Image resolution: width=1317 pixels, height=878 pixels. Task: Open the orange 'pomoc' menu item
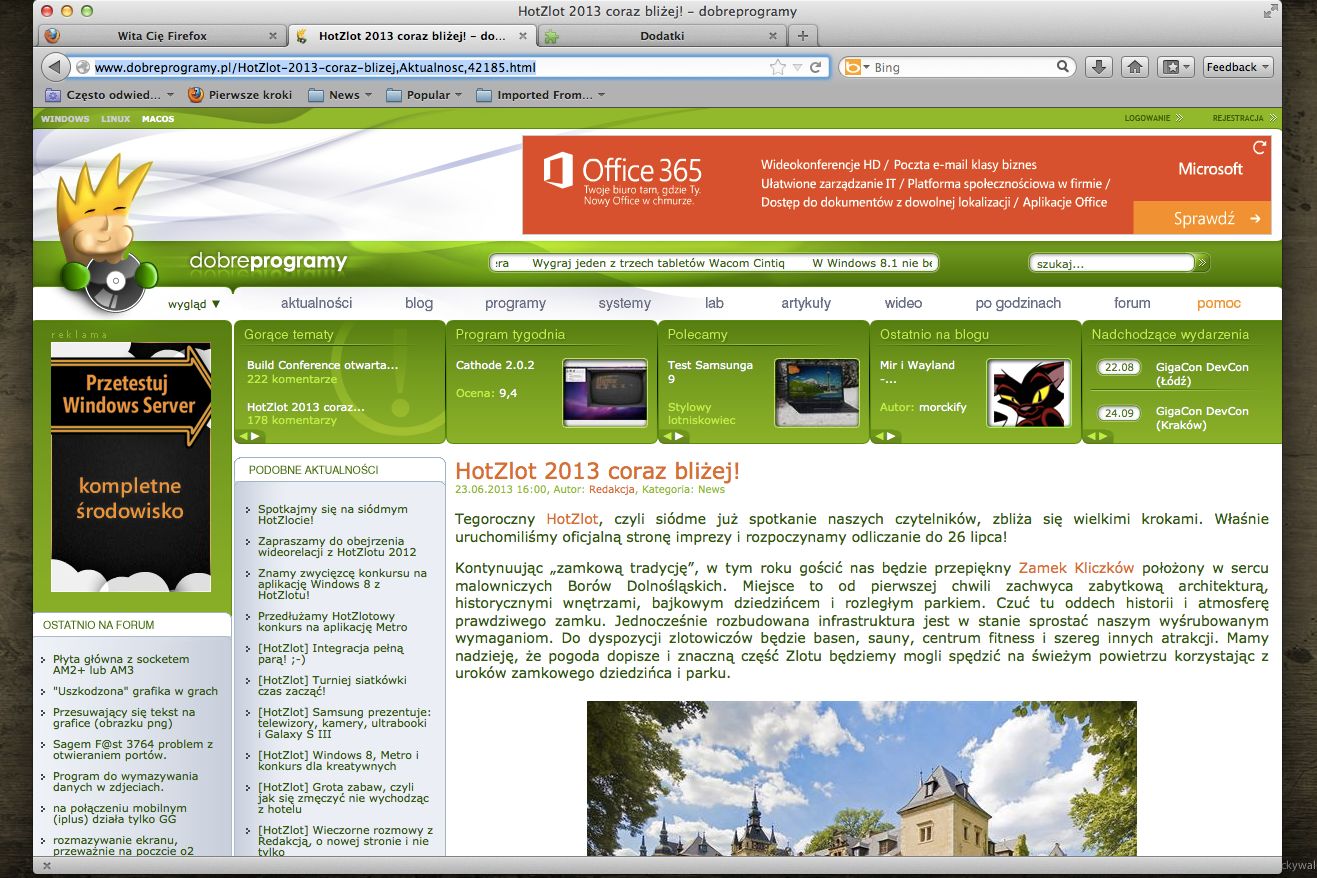(x=1218, y=303)
